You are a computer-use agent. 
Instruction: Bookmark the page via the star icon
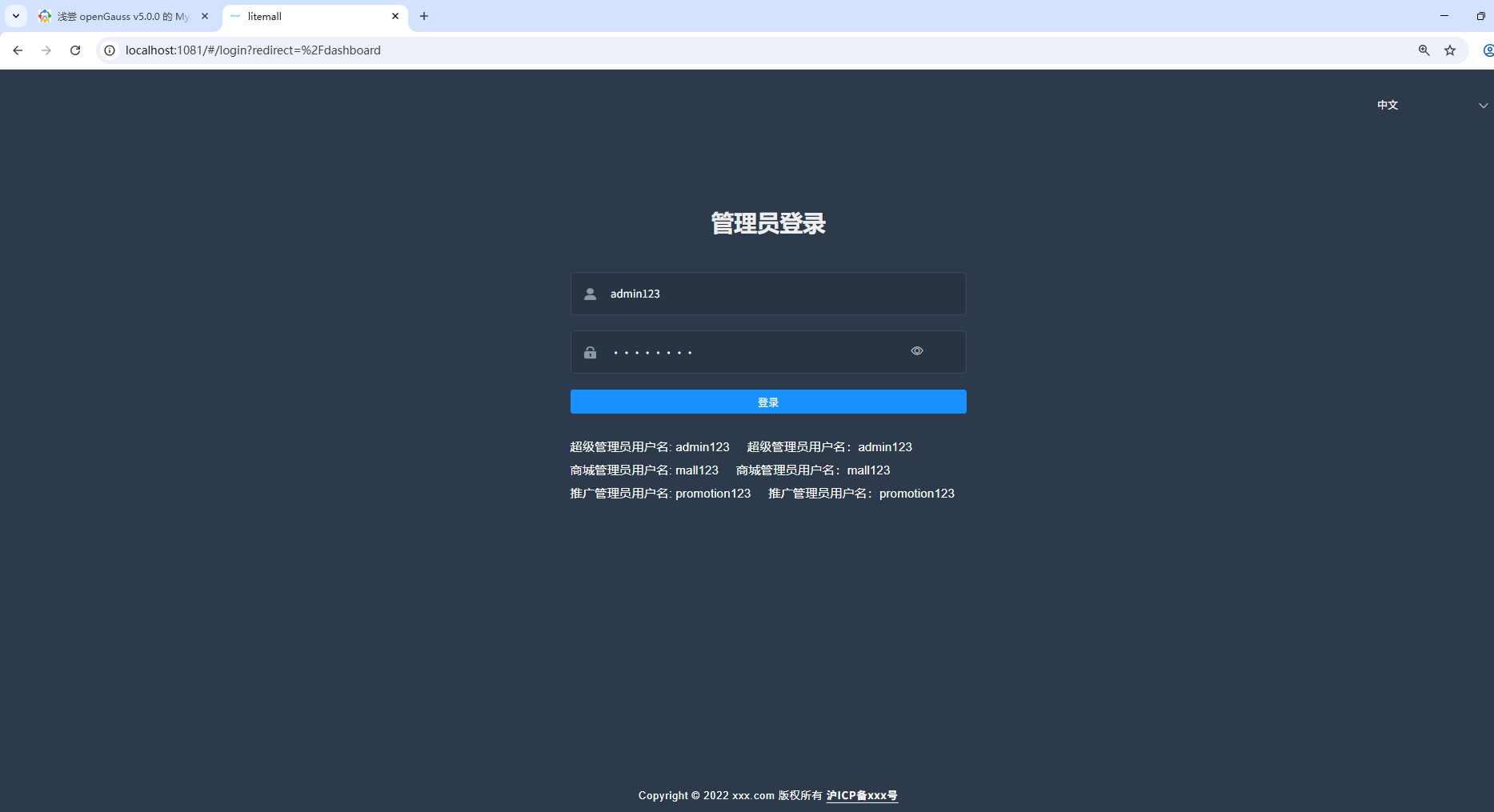tap(1450, 50)
